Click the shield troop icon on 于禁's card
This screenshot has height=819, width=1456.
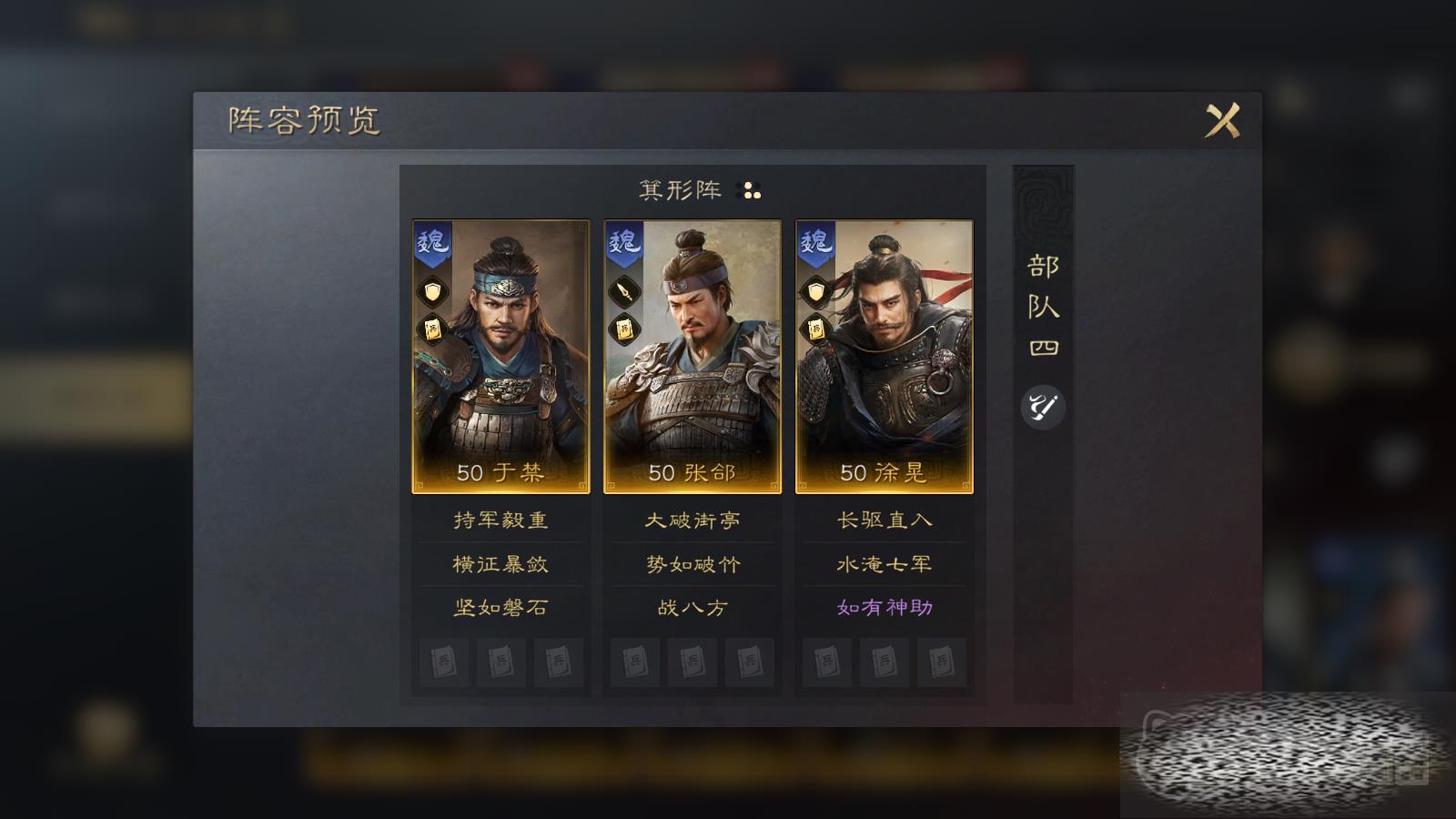point(433,291)
